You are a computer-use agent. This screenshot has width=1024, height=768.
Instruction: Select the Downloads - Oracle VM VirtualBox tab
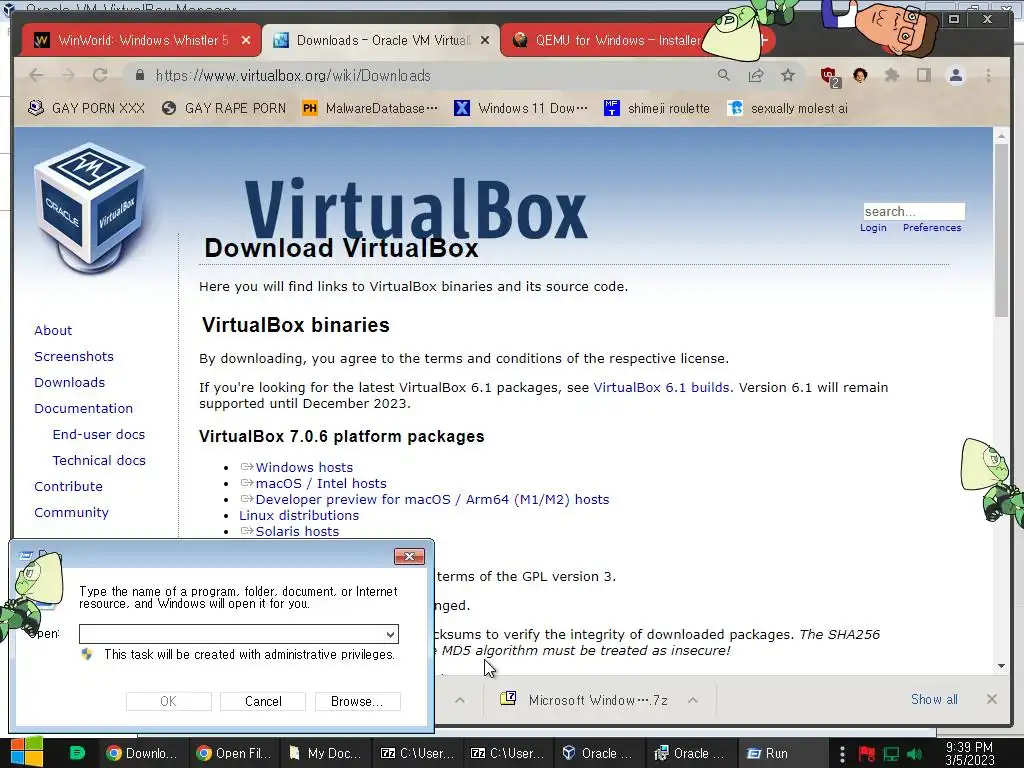pyautogui.click(x=381, y=40)
